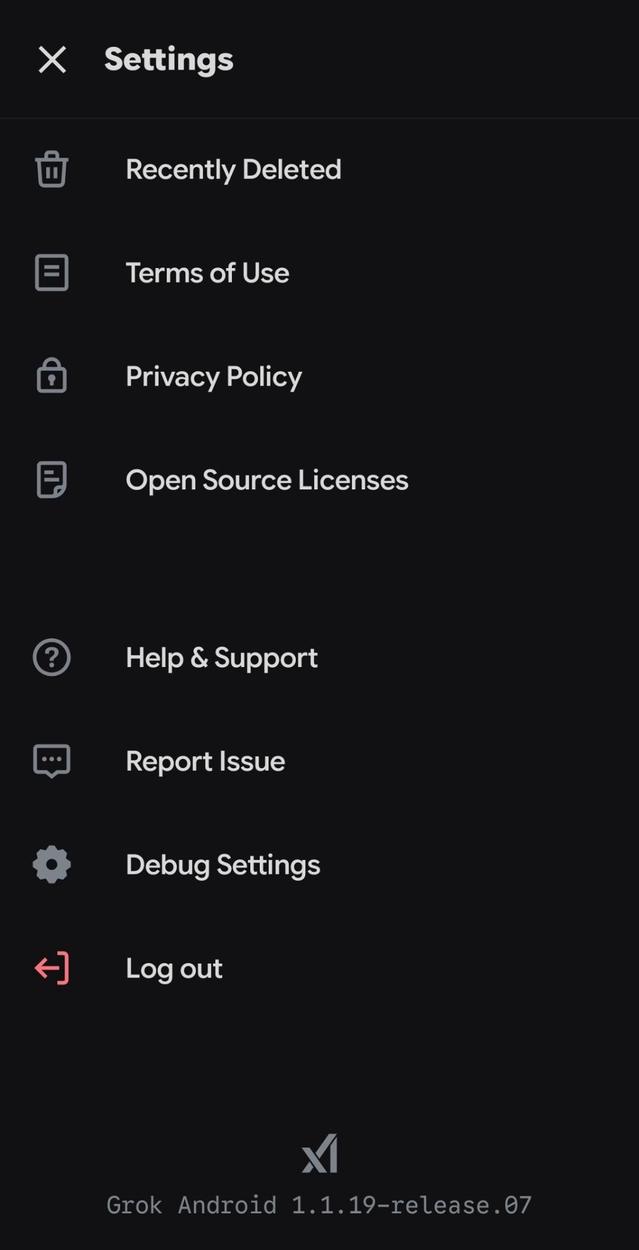Open Help & Support

tap(221, 657)
